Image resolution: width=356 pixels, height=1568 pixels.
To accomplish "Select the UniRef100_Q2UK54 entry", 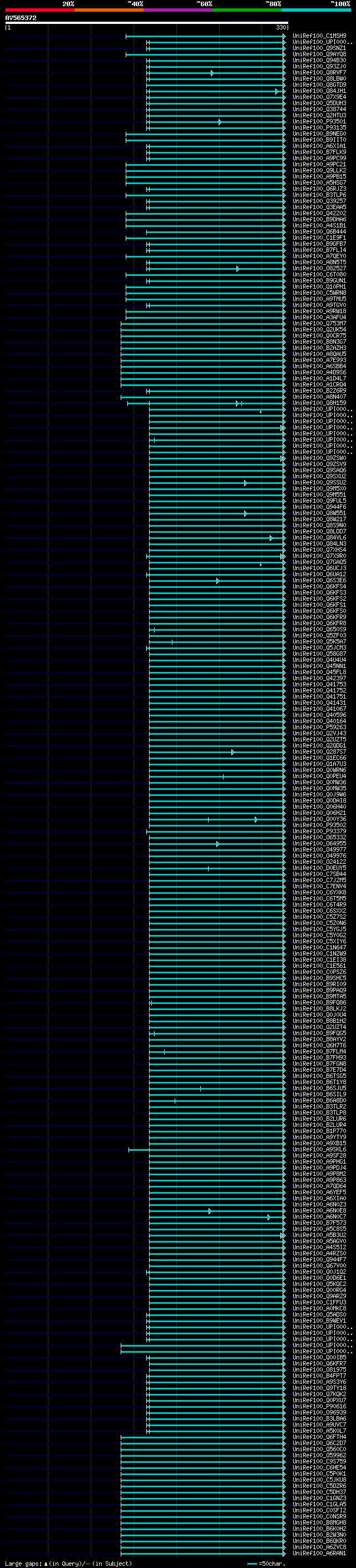I will coord(319,329).
